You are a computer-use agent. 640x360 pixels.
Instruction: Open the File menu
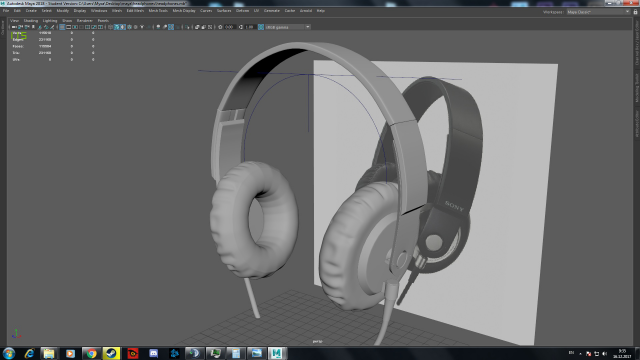[x=6, y=11]
